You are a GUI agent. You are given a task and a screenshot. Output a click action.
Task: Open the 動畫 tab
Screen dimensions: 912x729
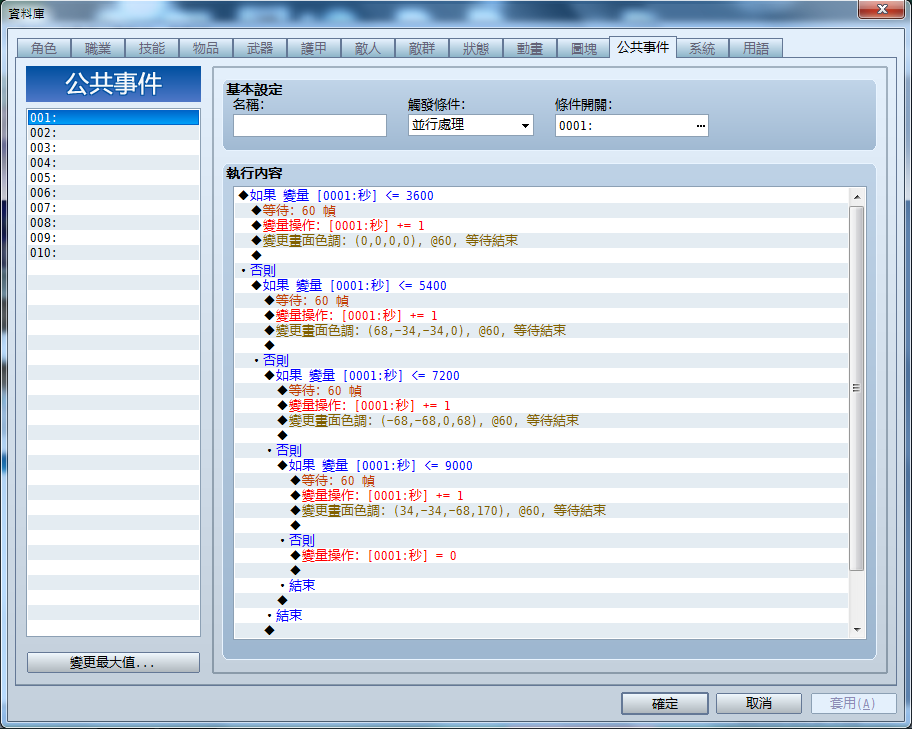click(x=530, y=48)
